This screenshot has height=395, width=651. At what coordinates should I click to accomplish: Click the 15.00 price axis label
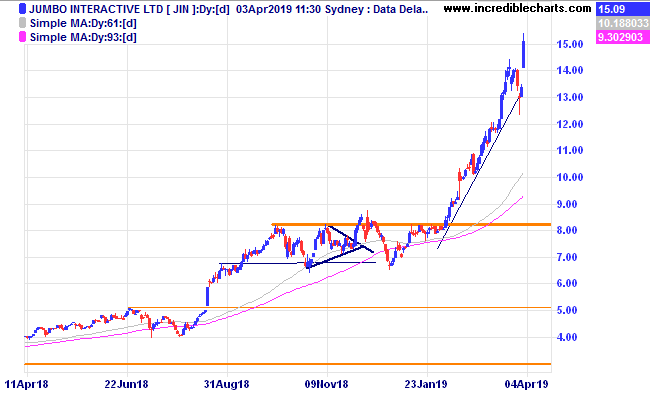570,44
